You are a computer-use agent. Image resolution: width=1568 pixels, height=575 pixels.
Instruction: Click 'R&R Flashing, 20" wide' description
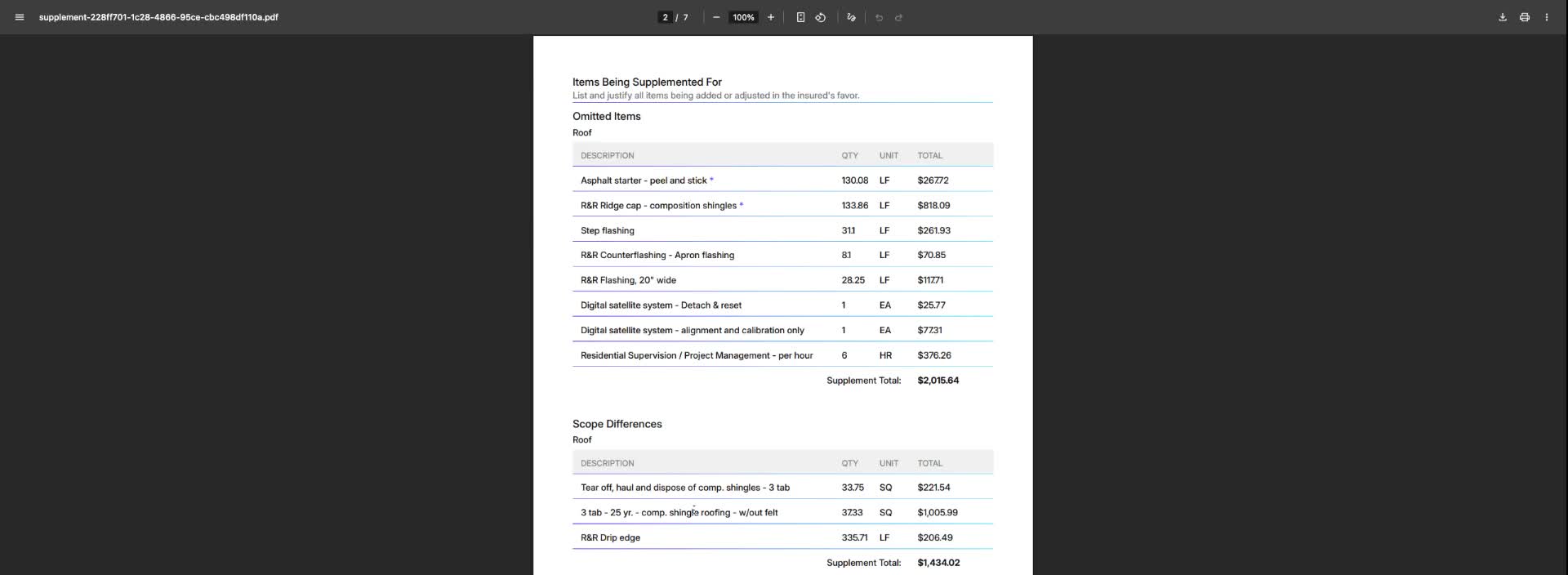pyautogui.click(x=628, y=280)
